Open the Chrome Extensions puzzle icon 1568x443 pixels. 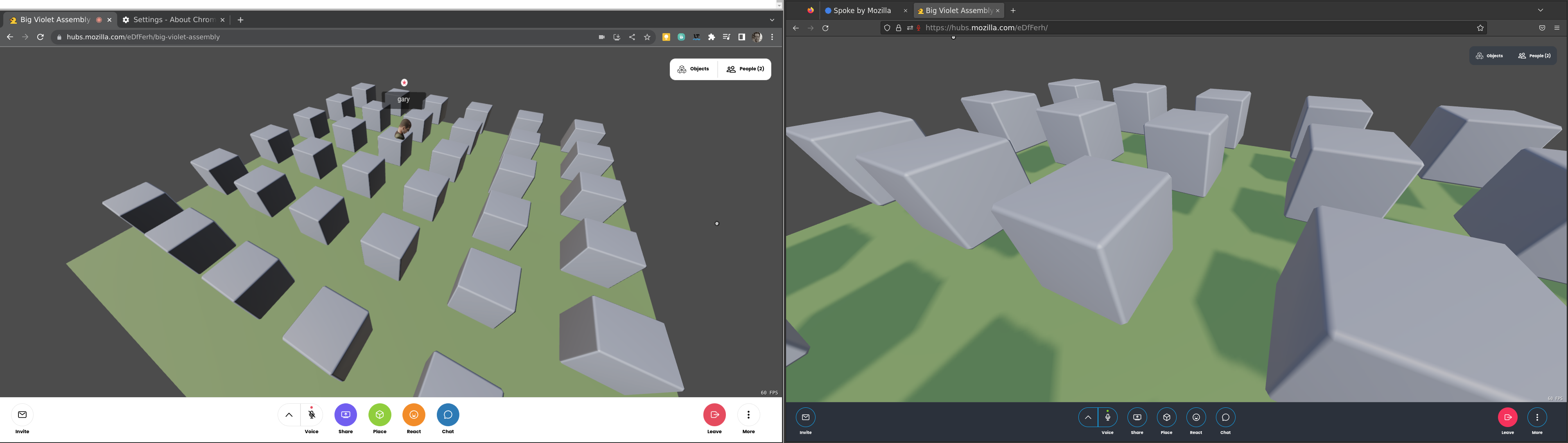tap(712, 37)
